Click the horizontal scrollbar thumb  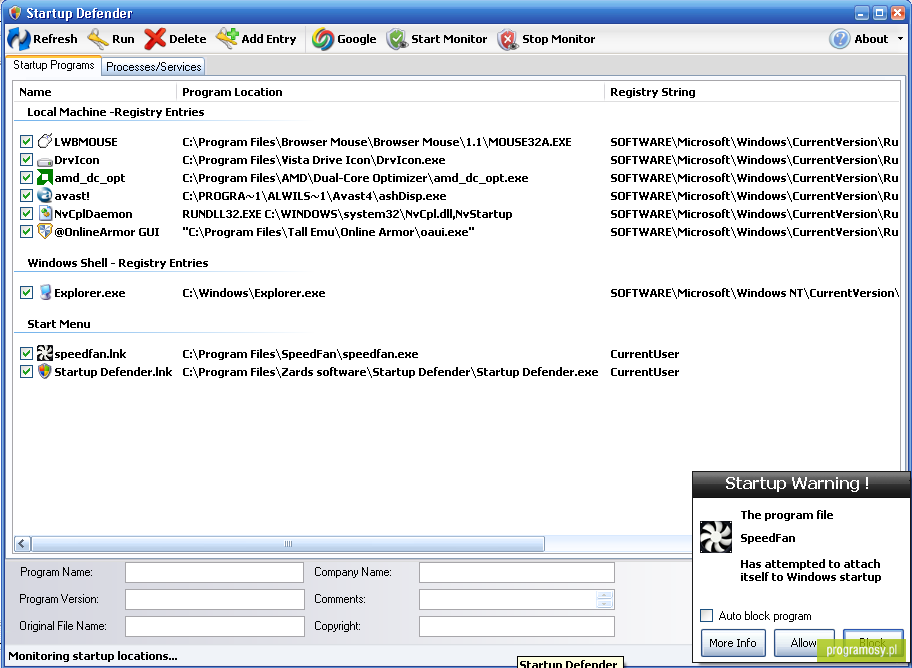pos(288,543)
